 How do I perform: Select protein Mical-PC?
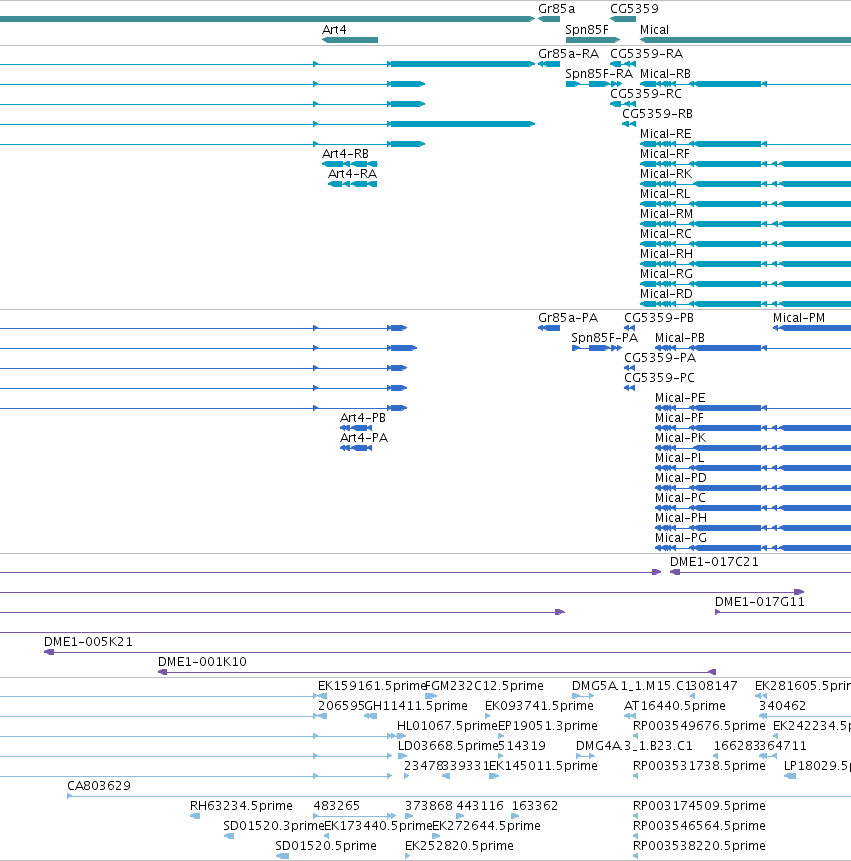click(680, 498)
